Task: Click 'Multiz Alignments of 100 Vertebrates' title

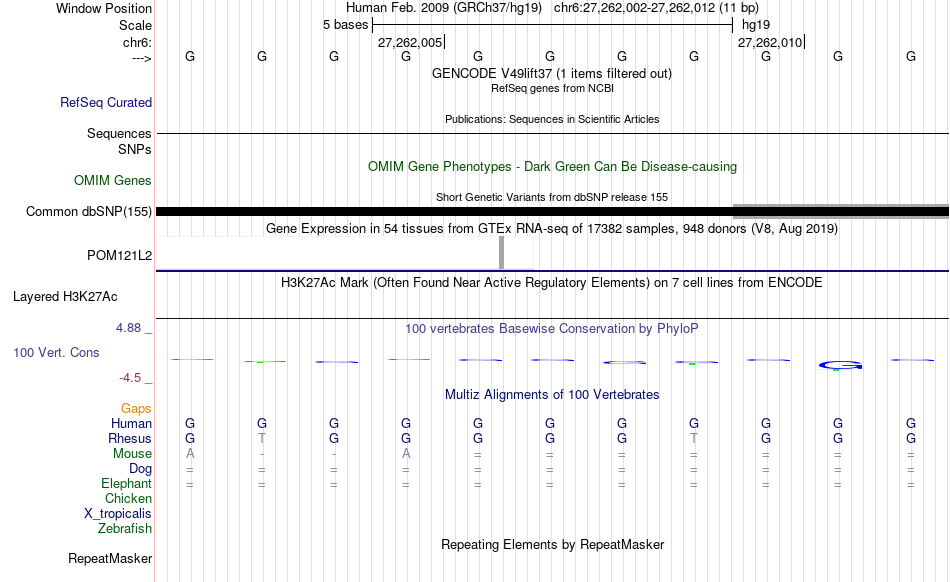Action: [552, 395]
